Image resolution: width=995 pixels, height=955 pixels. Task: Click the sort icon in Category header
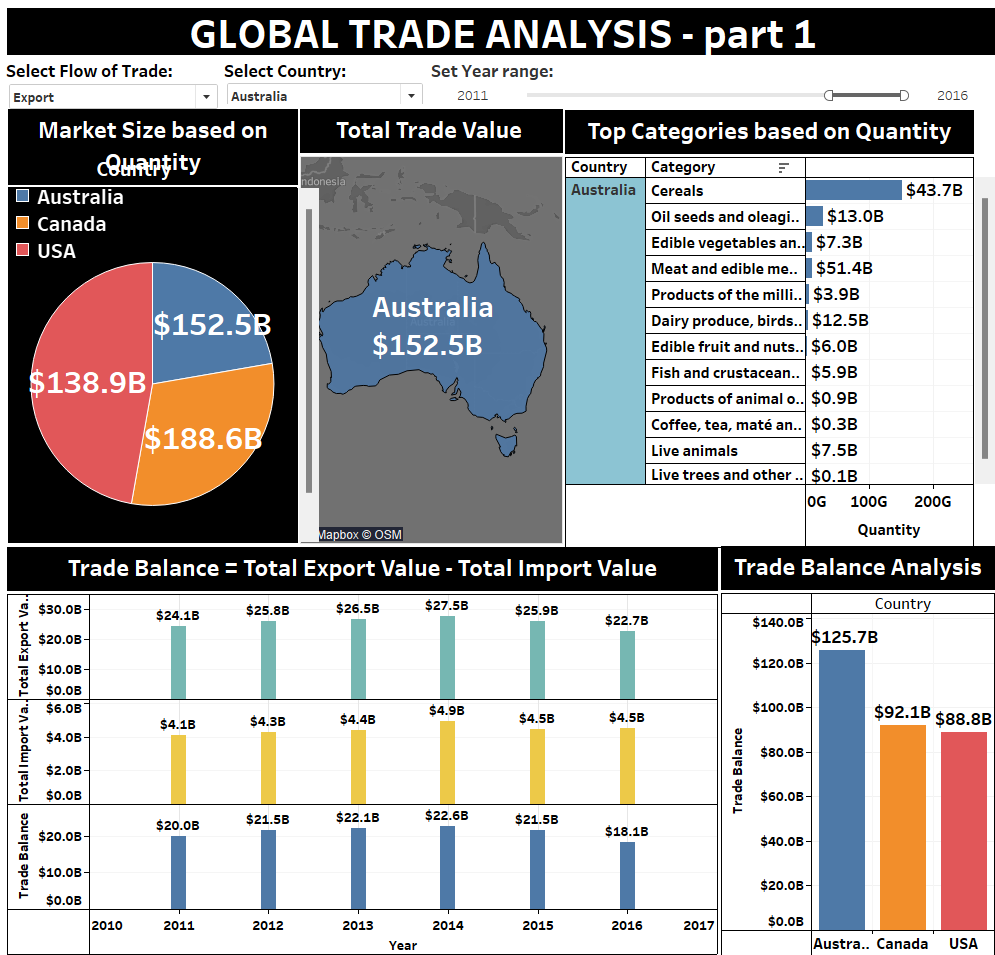pos(783,168)
